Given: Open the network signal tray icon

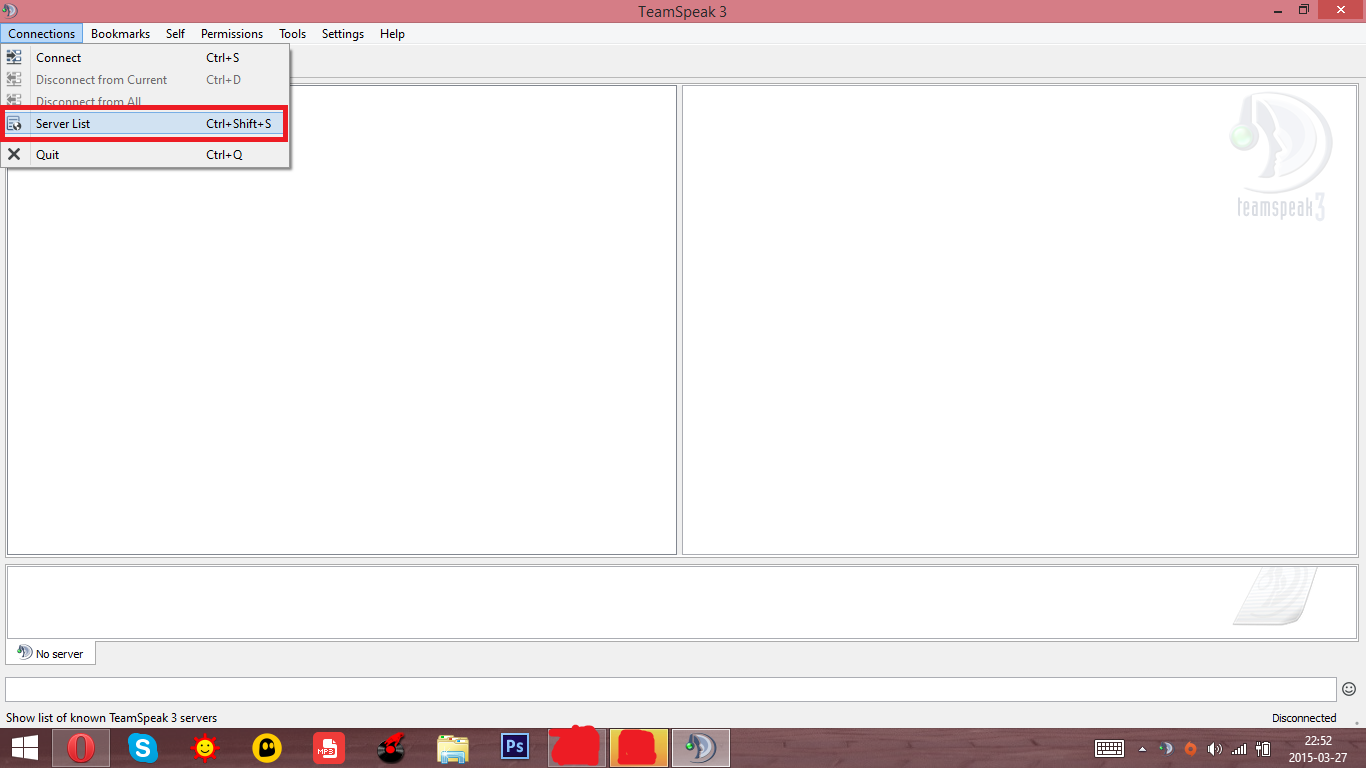Looking at the screenshot, I should [1239, 748].
